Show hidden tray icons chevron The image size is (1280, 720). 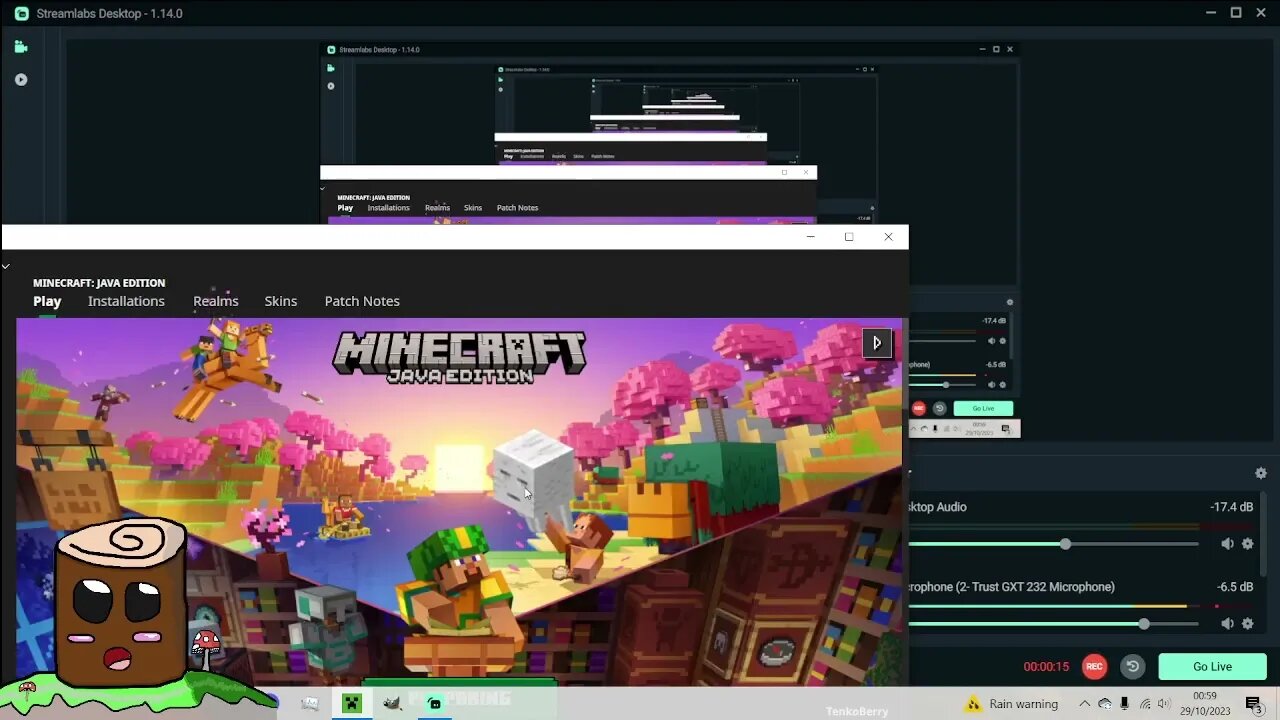point(1084,704)
